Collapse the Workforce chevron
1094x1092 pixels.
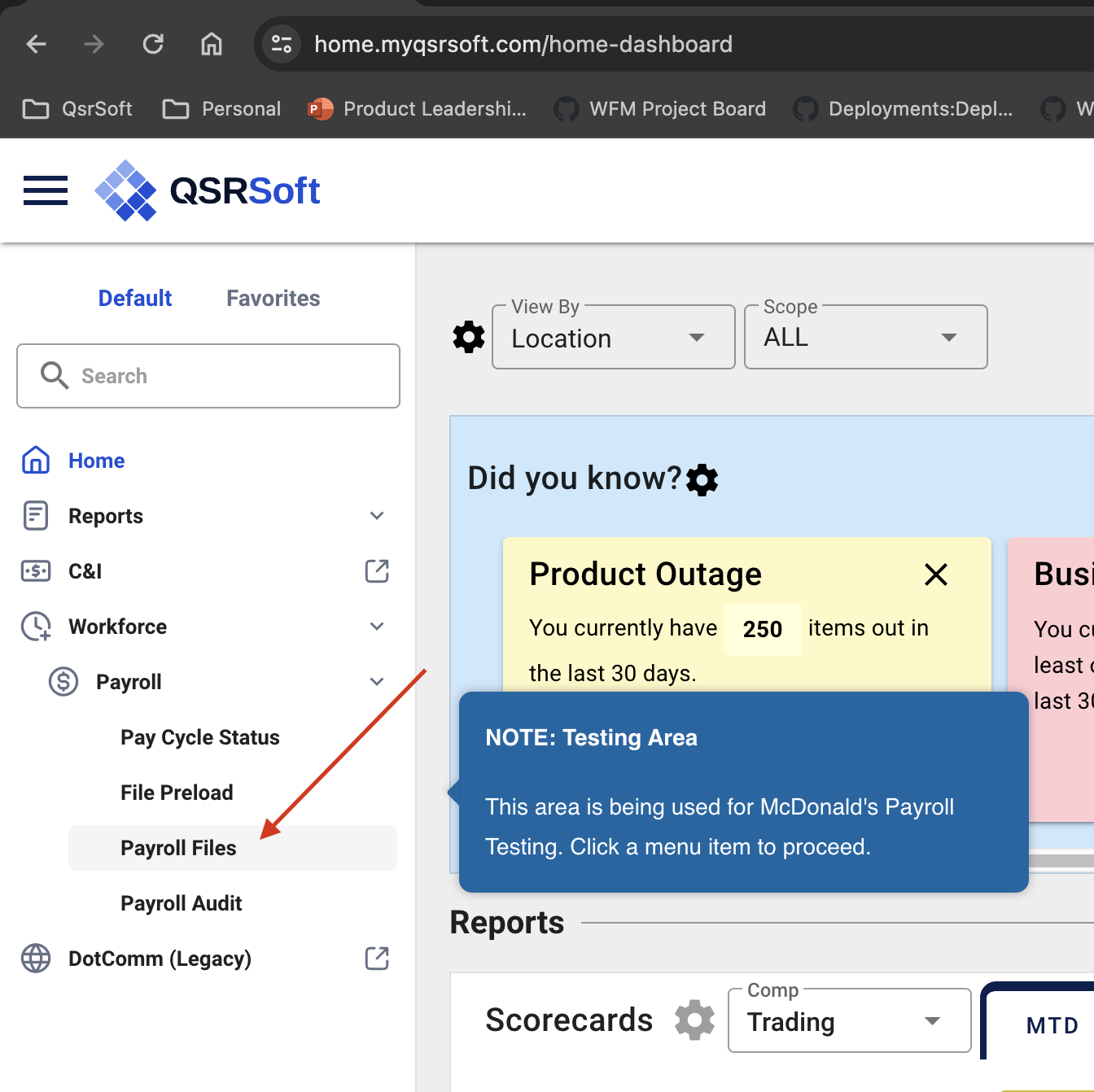click(x=377, y=627)
